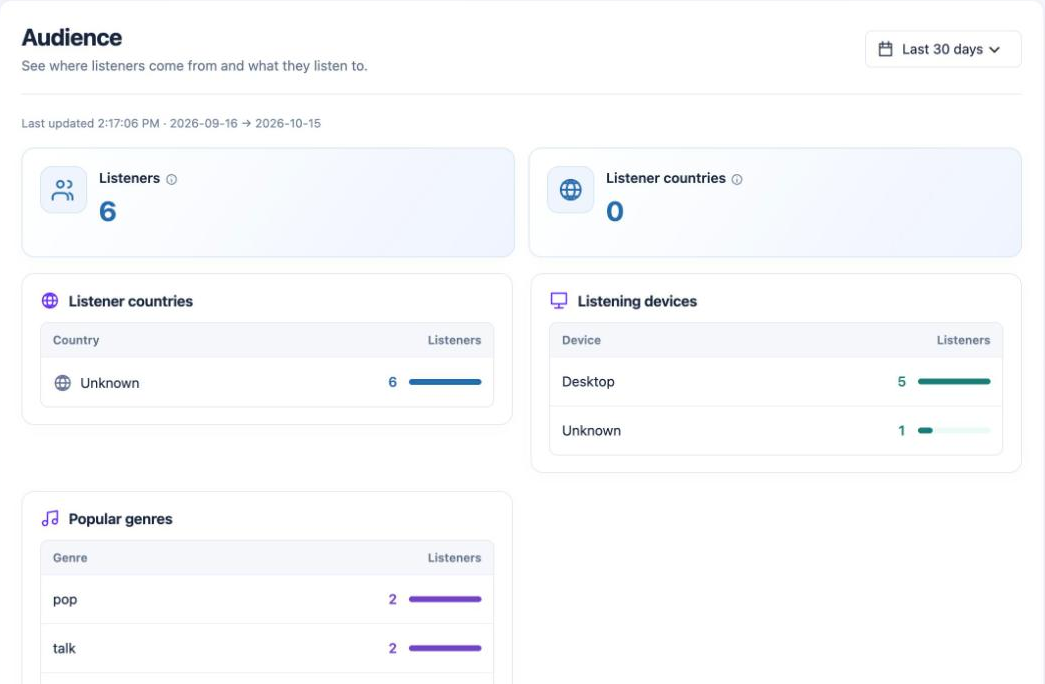1045x684 pixels.
Task: Click the Audience page heading
Action: pos(72,37)
